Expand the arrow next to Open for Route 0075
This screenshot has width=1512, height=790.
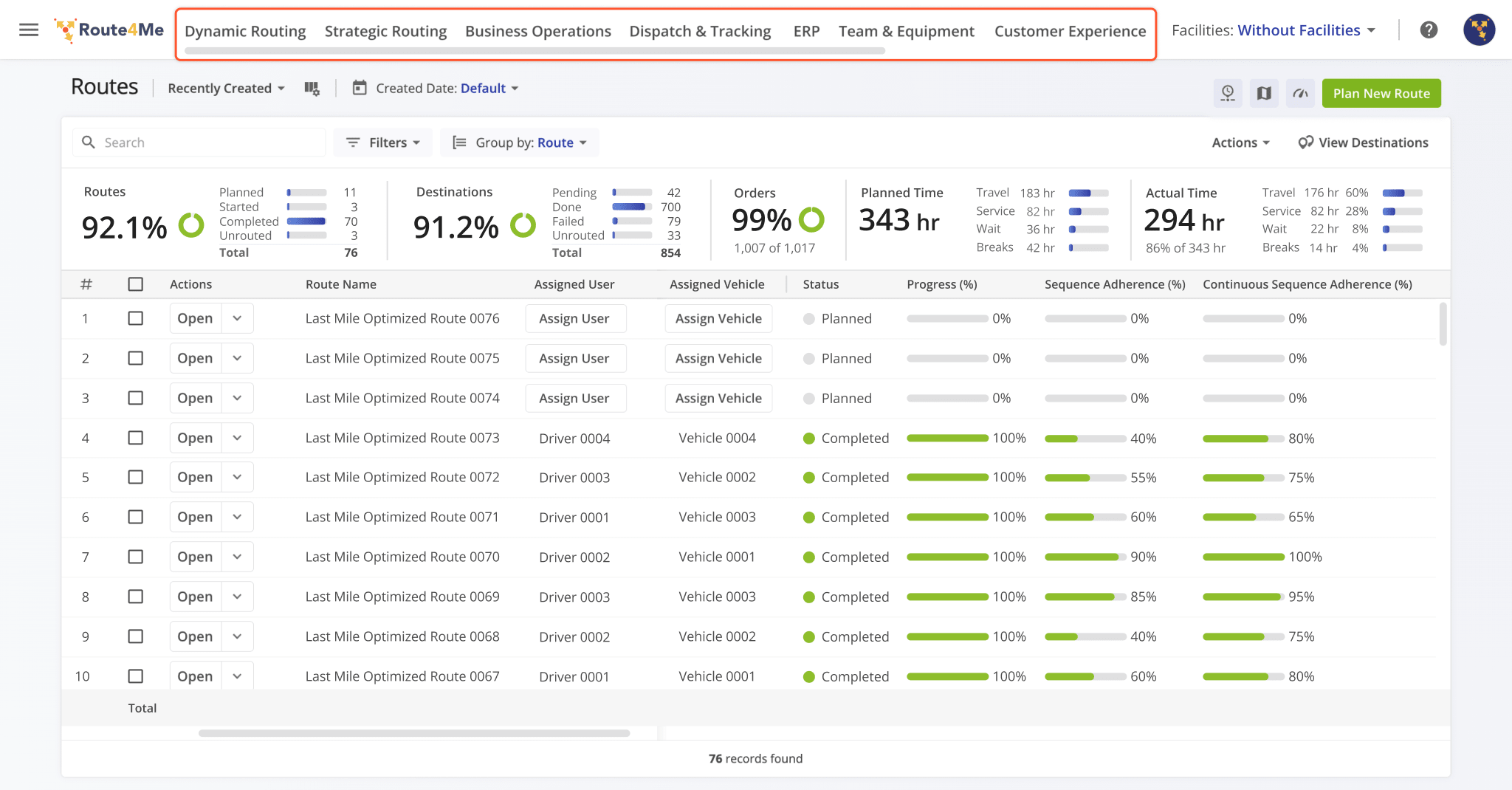coord(237,358)
